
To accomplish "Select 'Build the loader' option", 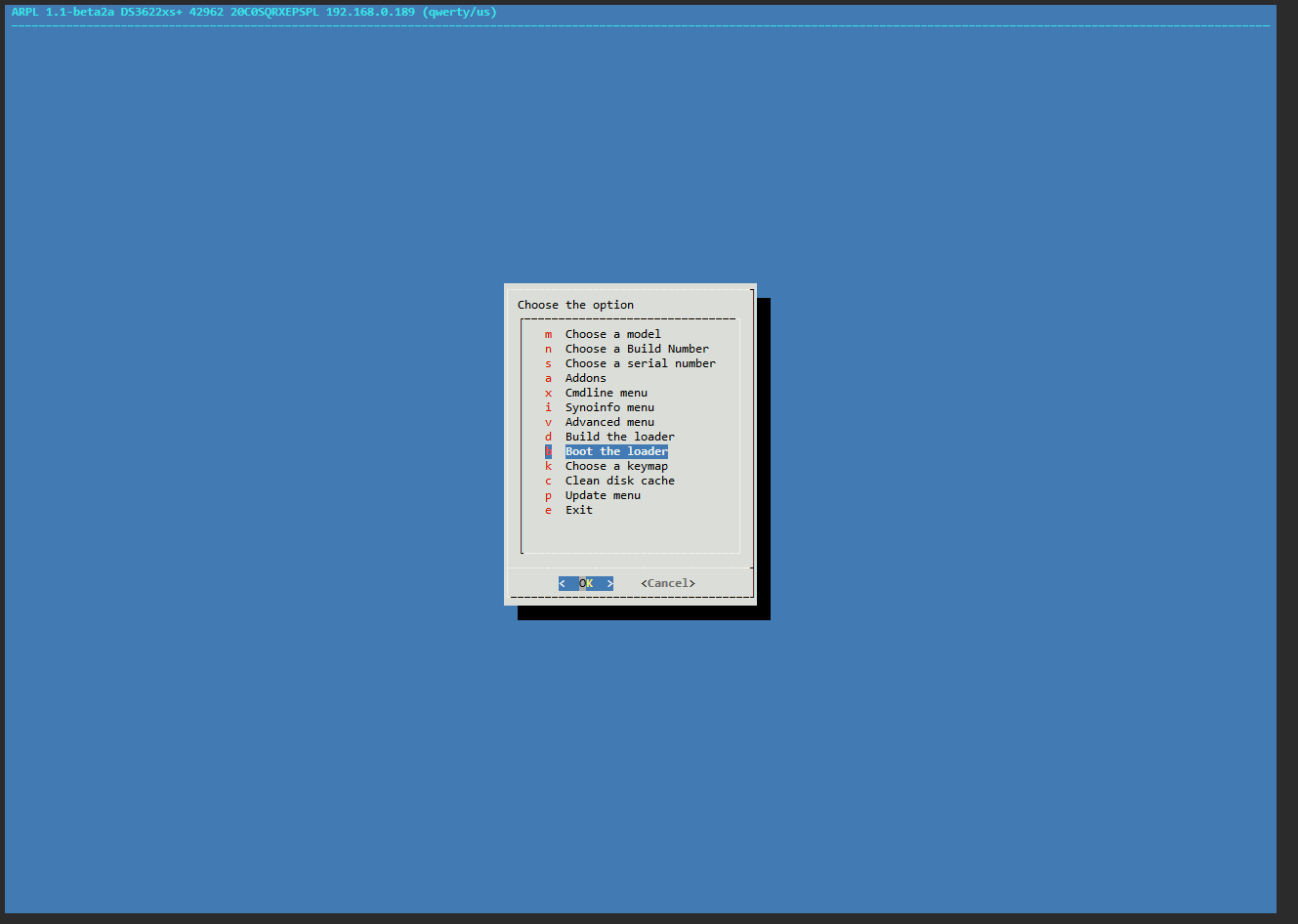I will pos(619,437).
